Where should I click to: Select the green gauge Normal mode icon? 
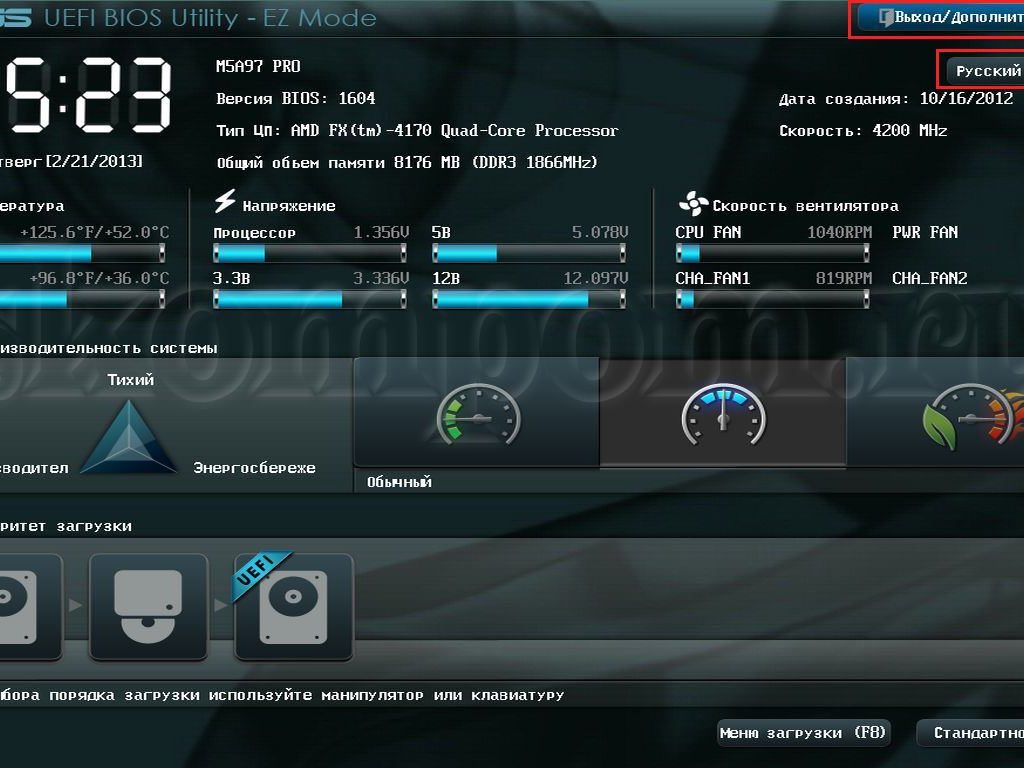click(x=477, y=413)
